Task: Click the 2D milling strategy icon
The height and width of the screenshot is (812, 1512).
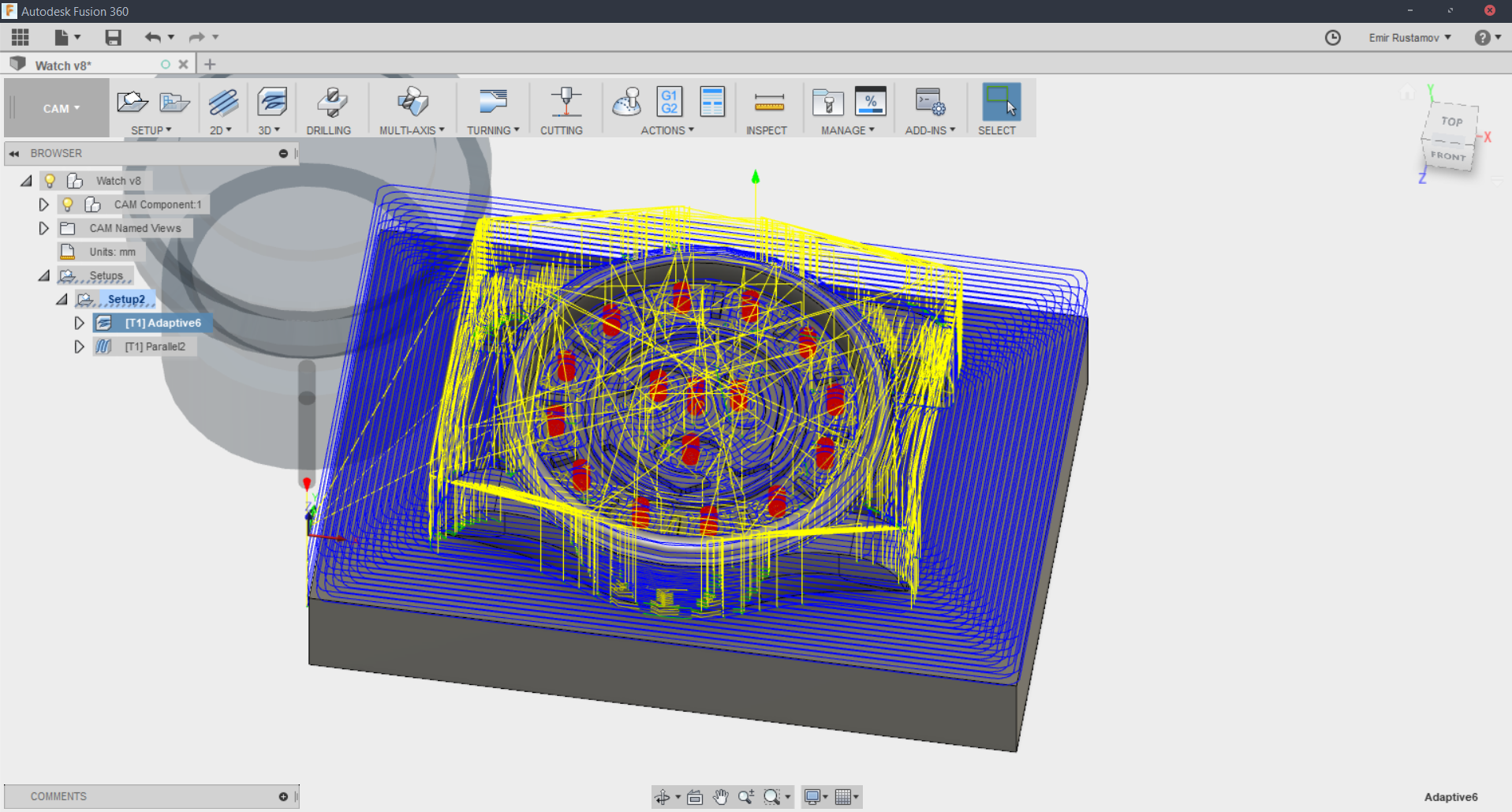Action: tap(224, 102)
